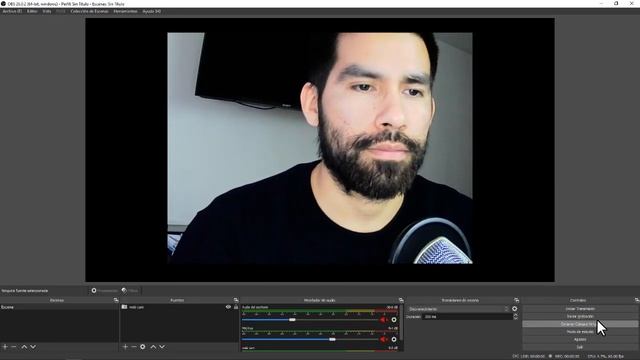640x360 pixels.
Task: Open source properties gear in the Fuentes toolbar
Action: pyautogui.click(x=142, y=347)
